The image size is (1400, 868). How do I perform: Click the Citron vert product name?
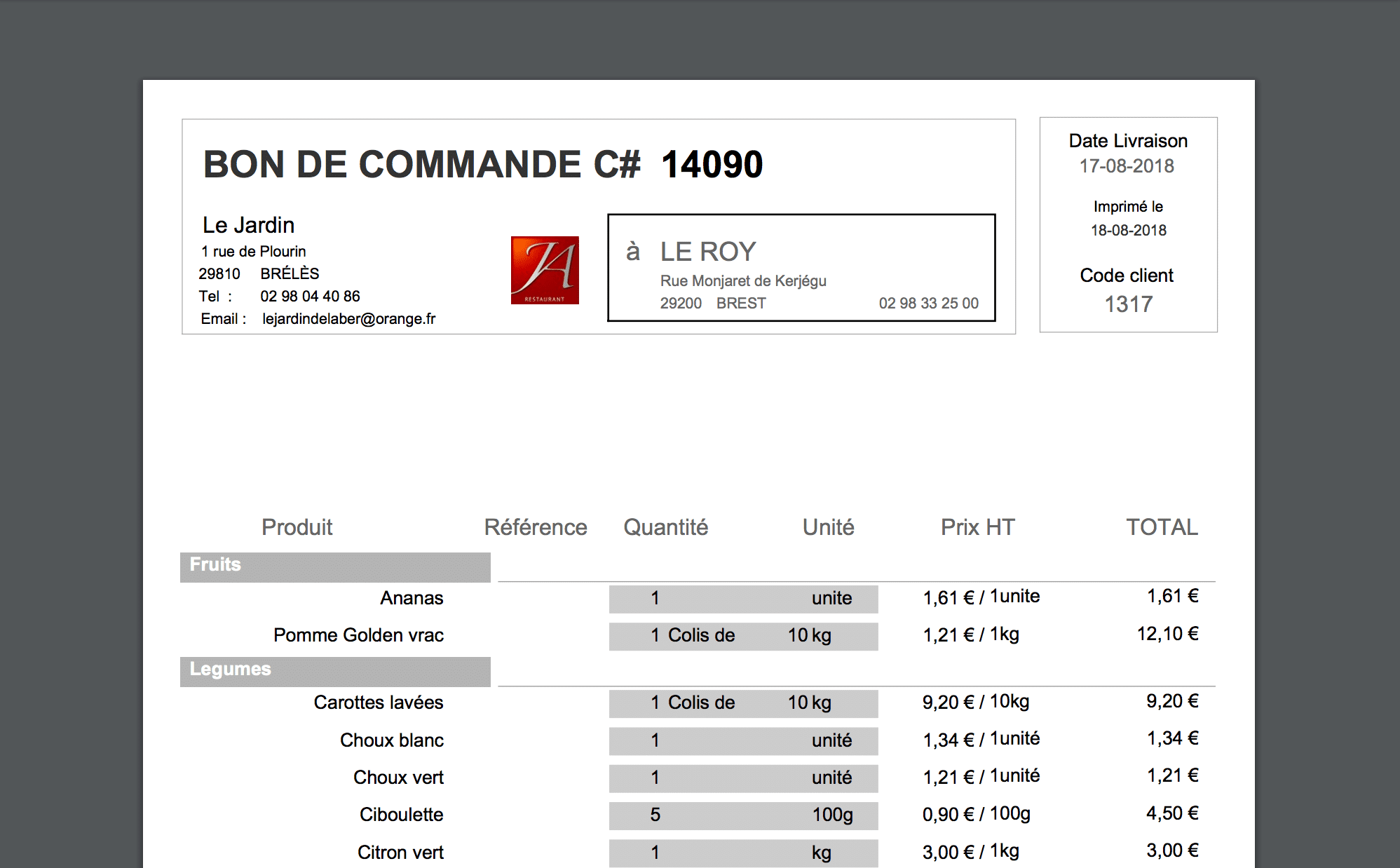(x=400, y=853)
